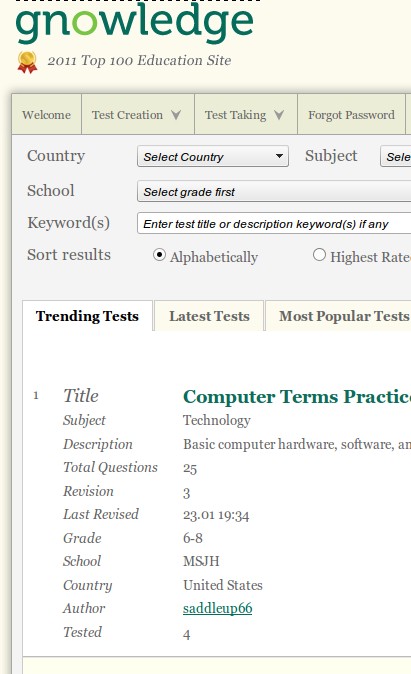
Task: Click the gnowledge logo
Action: click(135, 23)
